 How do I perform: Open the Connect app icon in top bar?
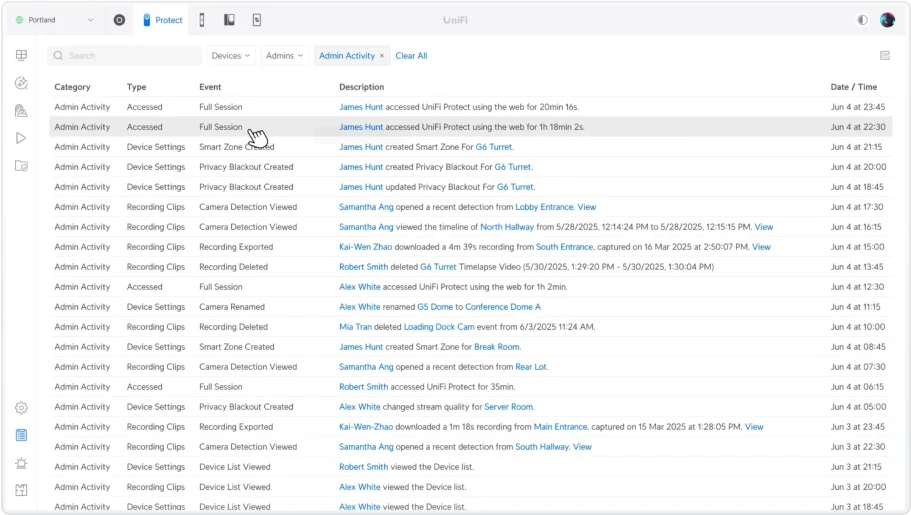(257, 20)
